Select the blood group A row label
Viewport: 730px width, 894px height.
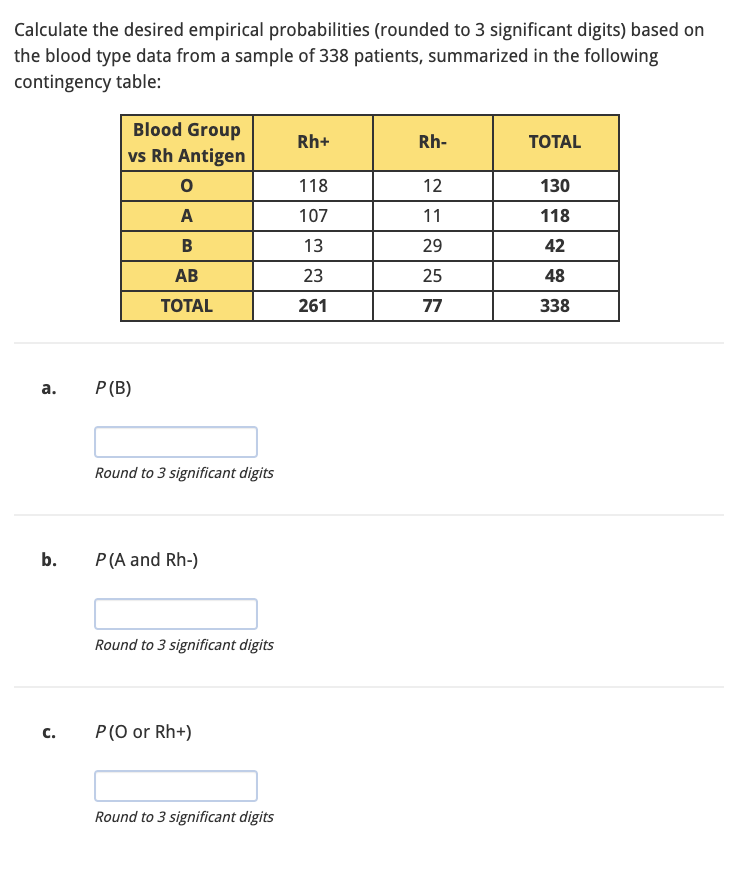tap(185, 215)
